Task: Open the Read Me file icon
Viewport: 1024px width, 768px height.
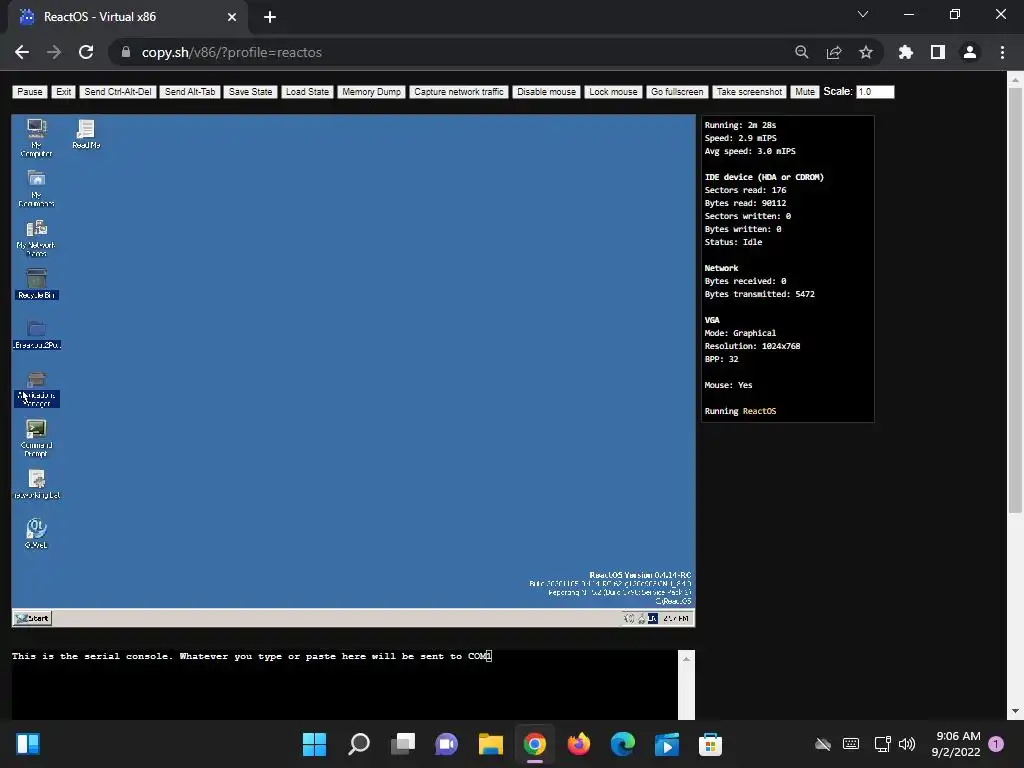Action: pos(86,134)
